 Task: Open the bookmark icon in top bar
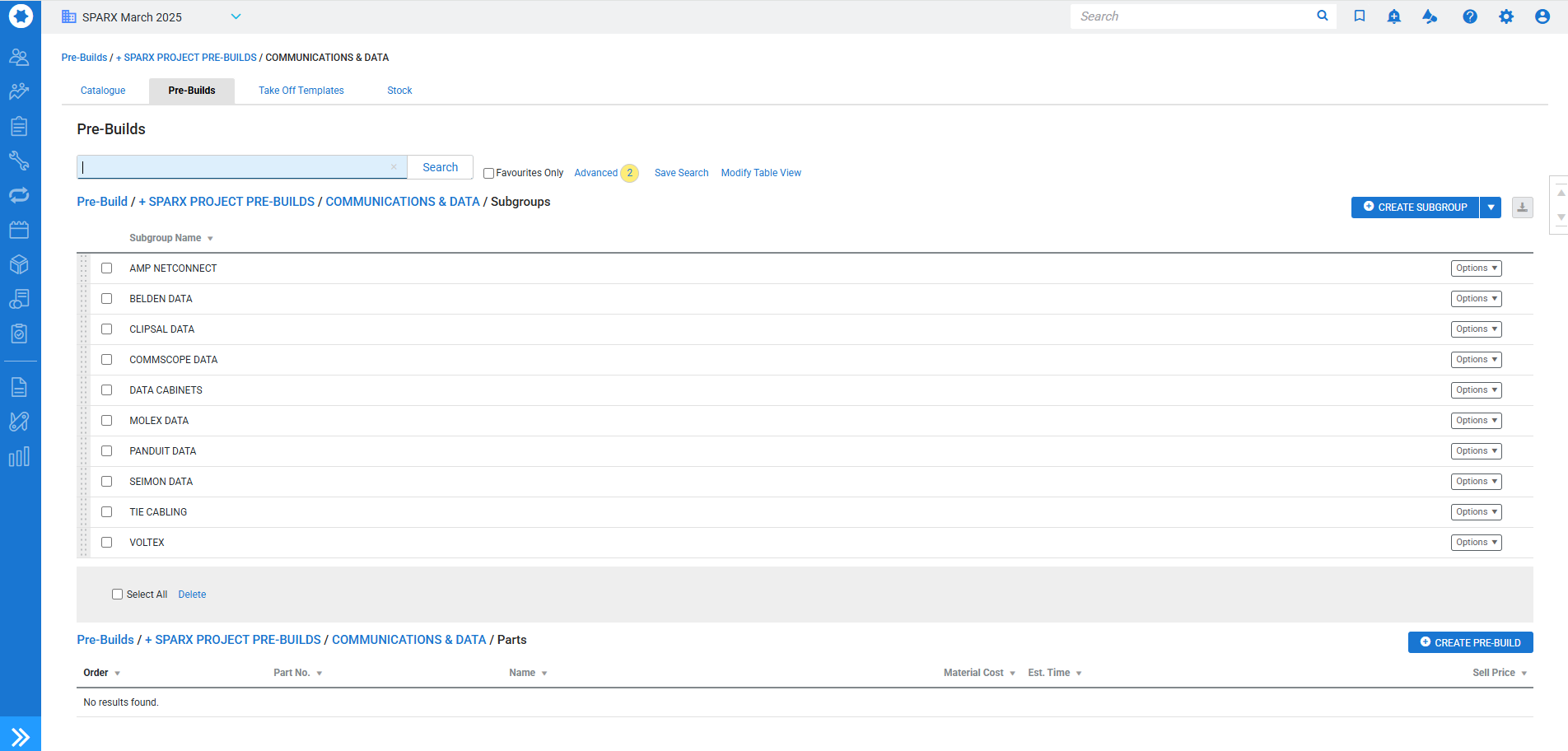(x=1360, y=16)
